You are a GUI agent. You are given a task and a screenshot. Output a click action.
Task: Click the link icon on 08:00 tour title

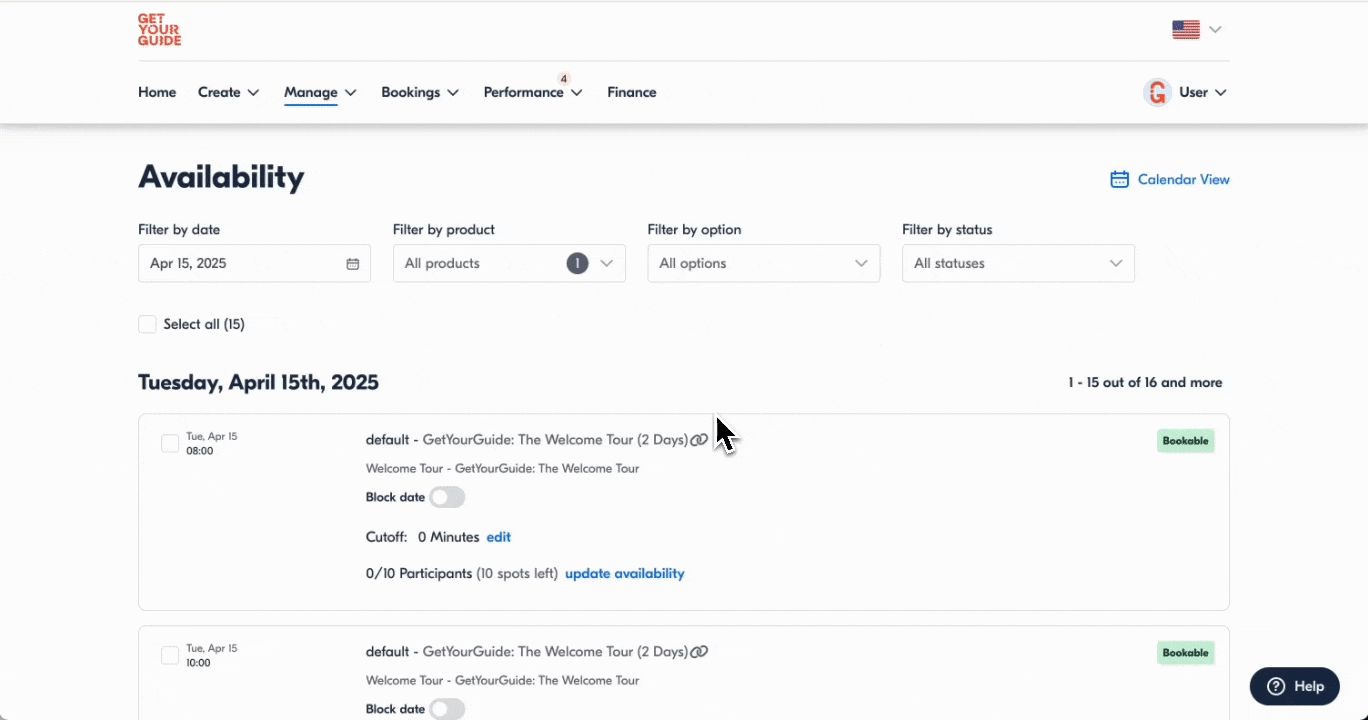[699, 440]
